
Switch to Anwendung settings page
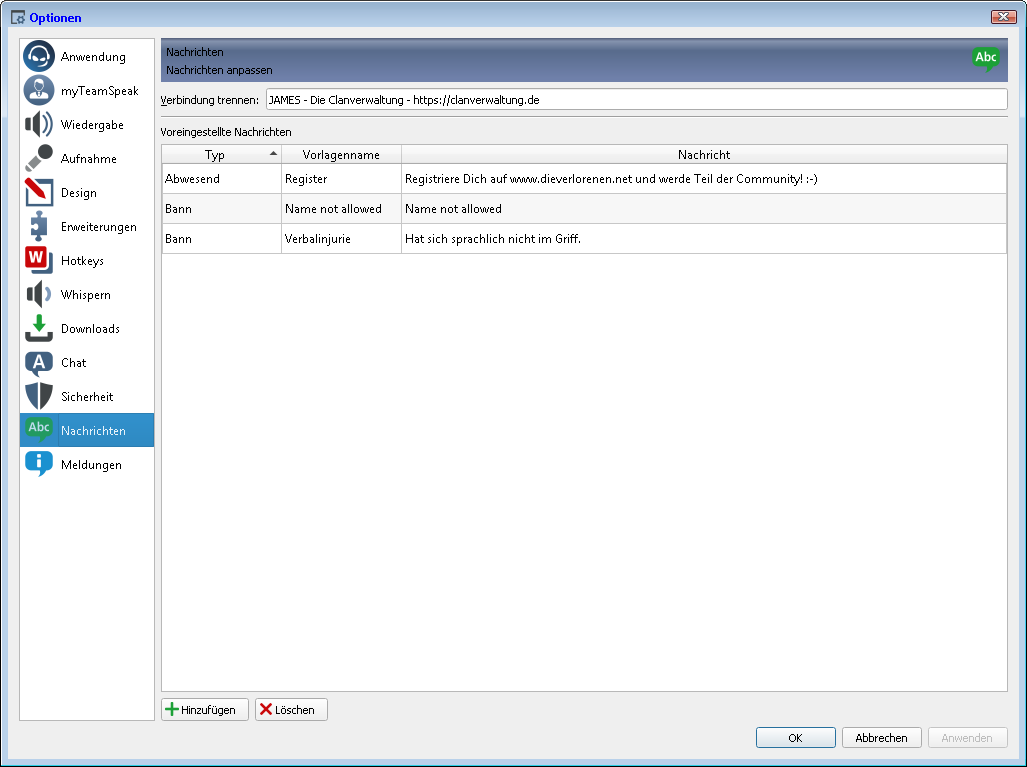pyautogui.click(x=87, y=56)
